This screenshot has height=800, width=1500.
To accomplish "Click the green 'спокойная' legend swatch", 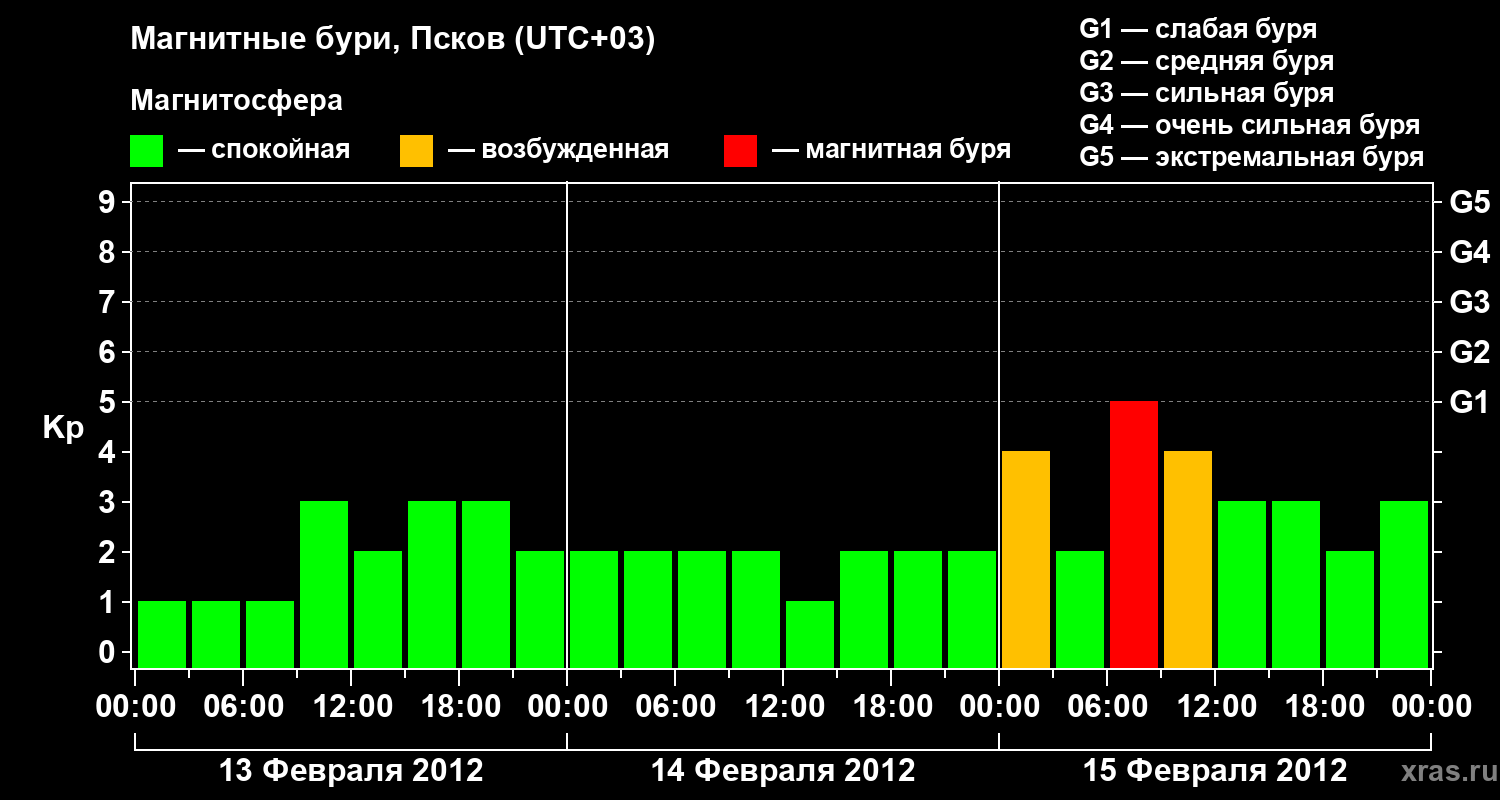I will click(146, 151).
